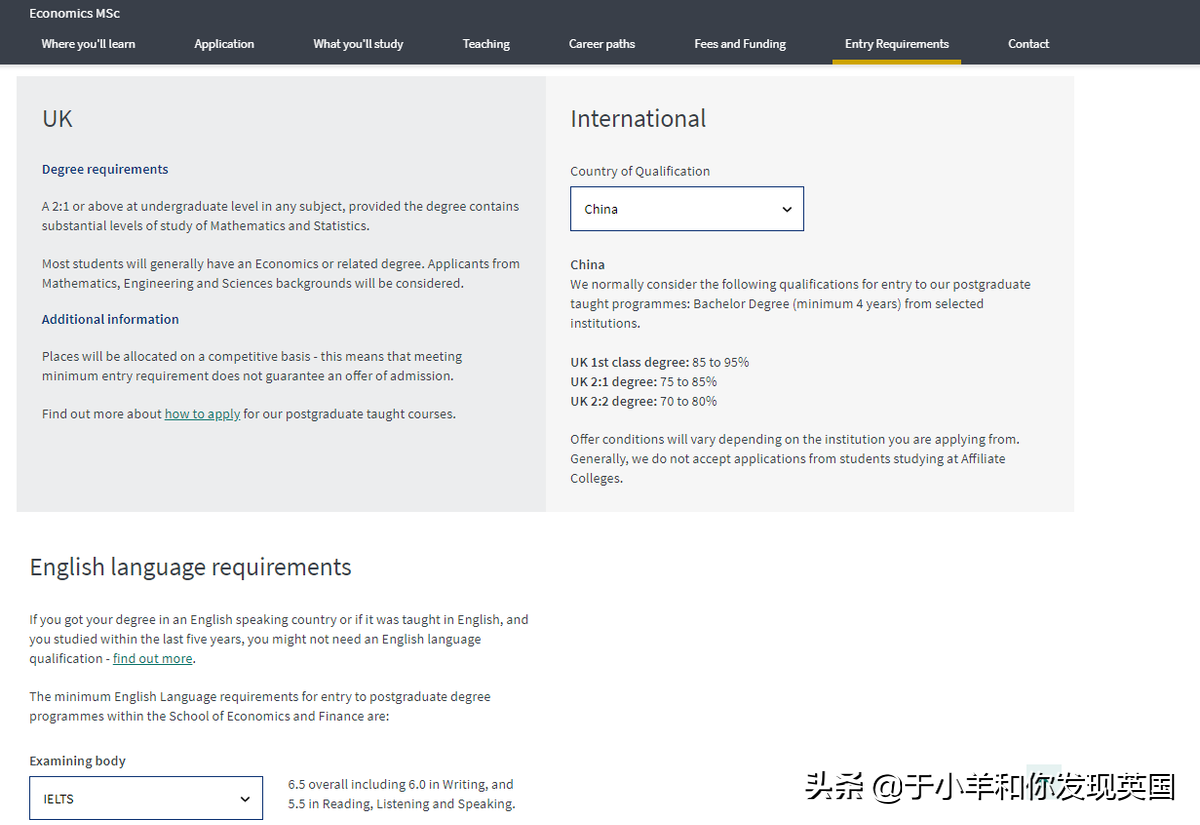Open the Where you'll learn tab
1200x825 pixels.
88,44
